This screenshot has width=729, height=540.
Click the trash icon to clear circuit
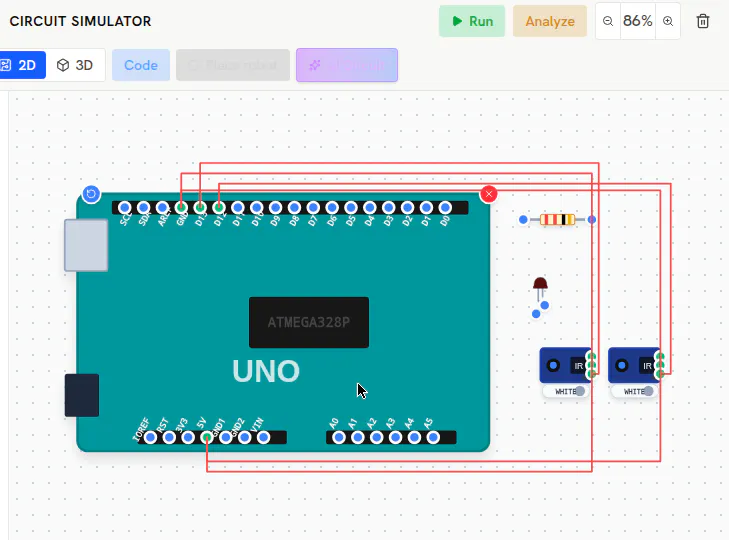point(703,21)
